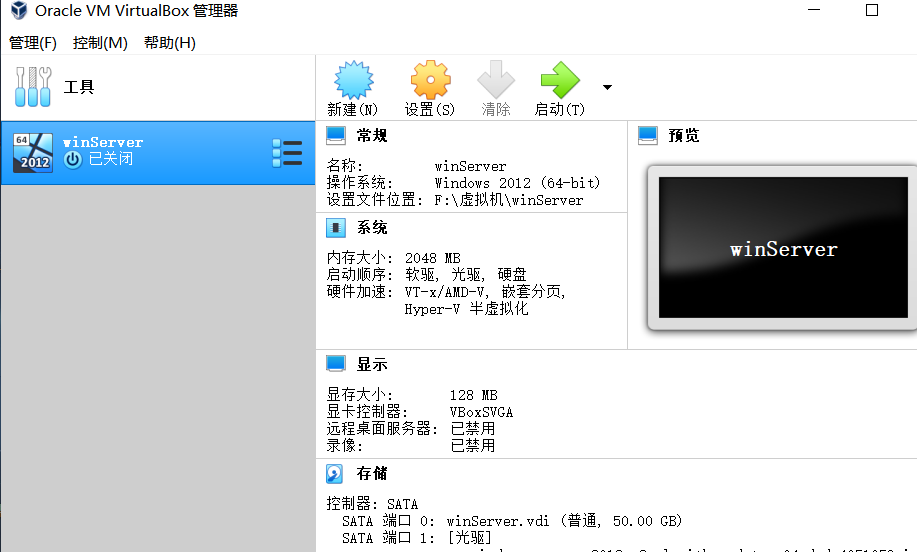Click the 预览 preview section icon
The height and width of the screenshot is (552, 917).
pos(647,136)
